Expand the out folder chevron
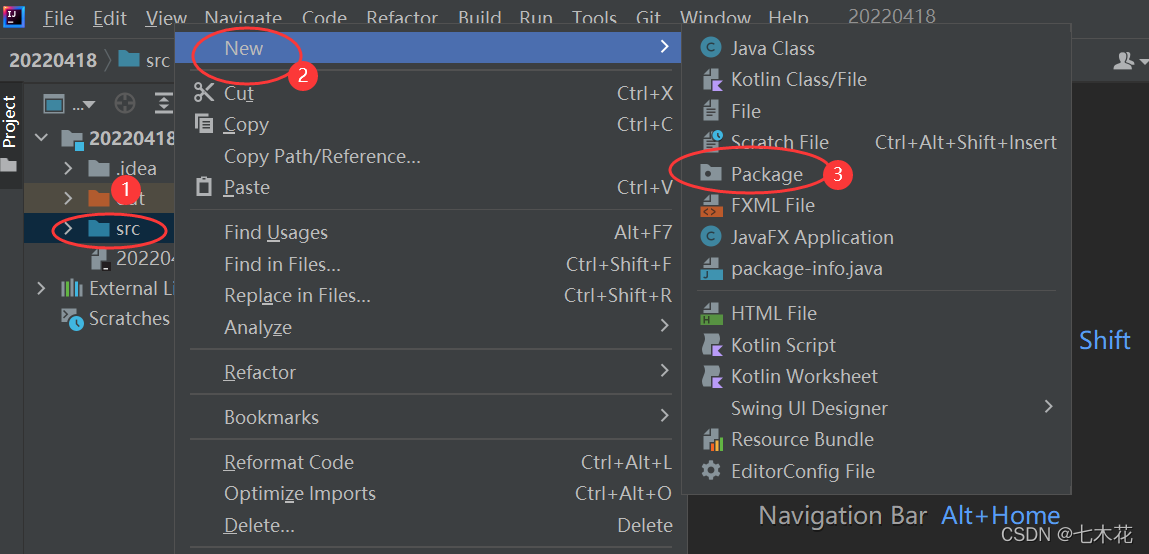The height and width of the screenshot is (554, 1149). point(68,198)
